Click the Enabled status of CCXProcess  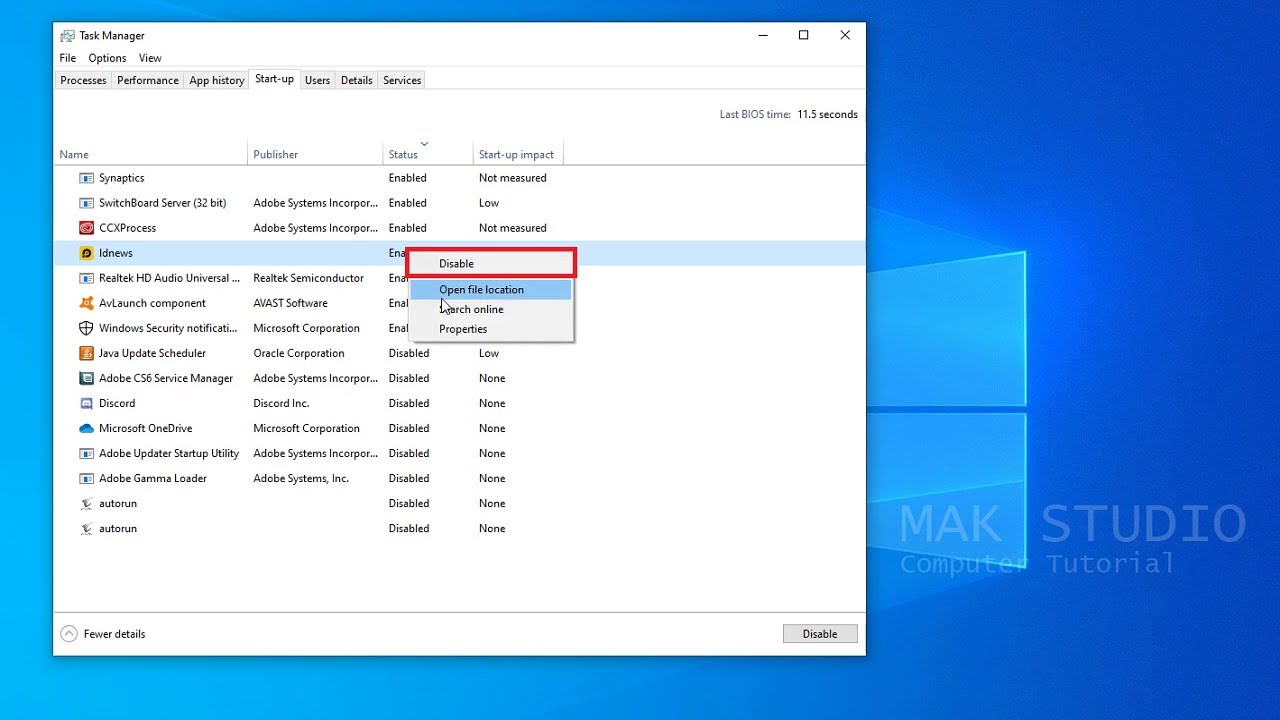[x=408, y=228]
